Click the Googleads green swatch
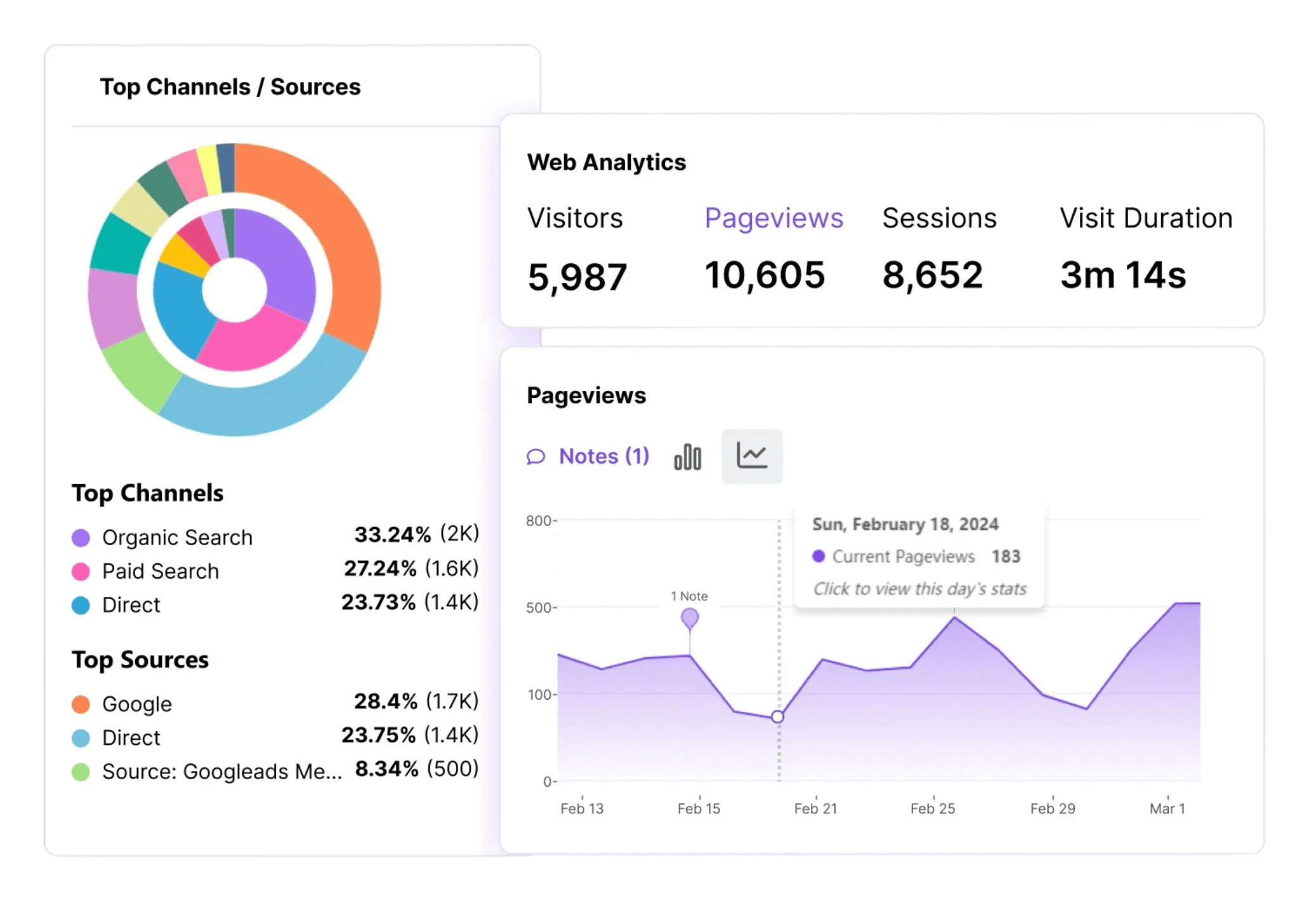This screenshot has width=1316, height=899. point(81,771)
